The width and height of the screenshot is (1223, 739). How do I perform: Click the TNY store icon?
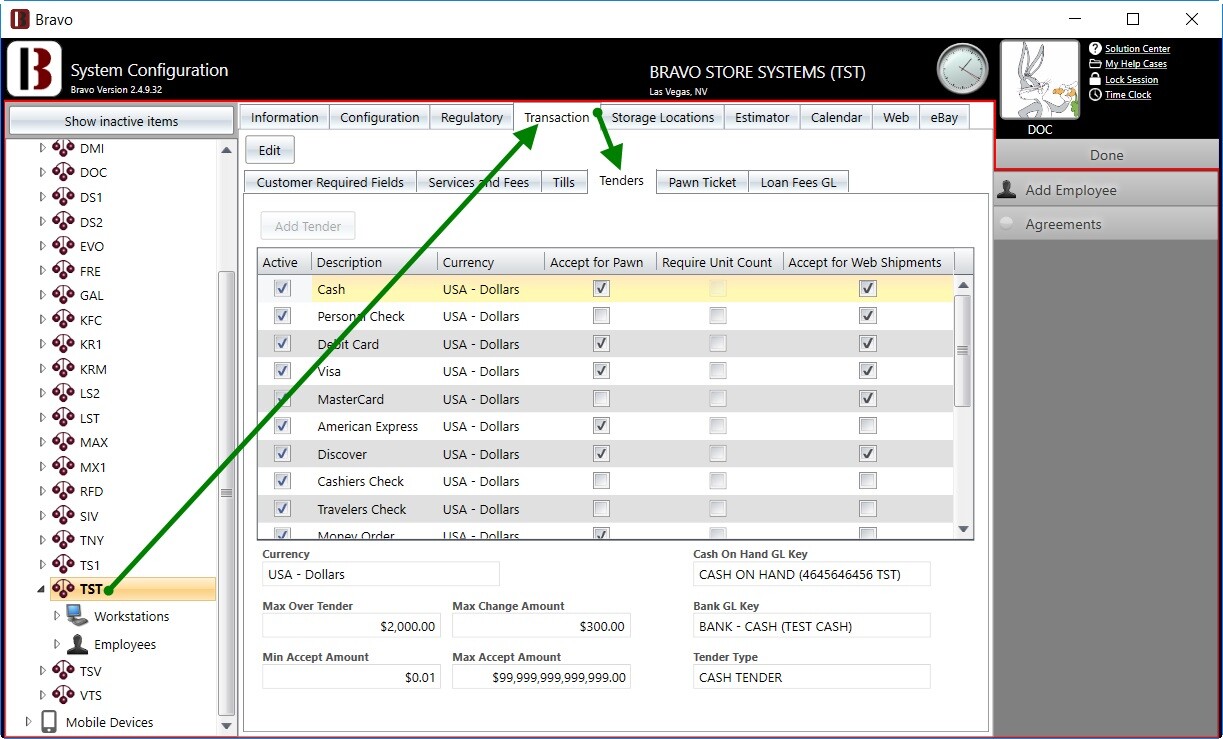pos(64,540)
